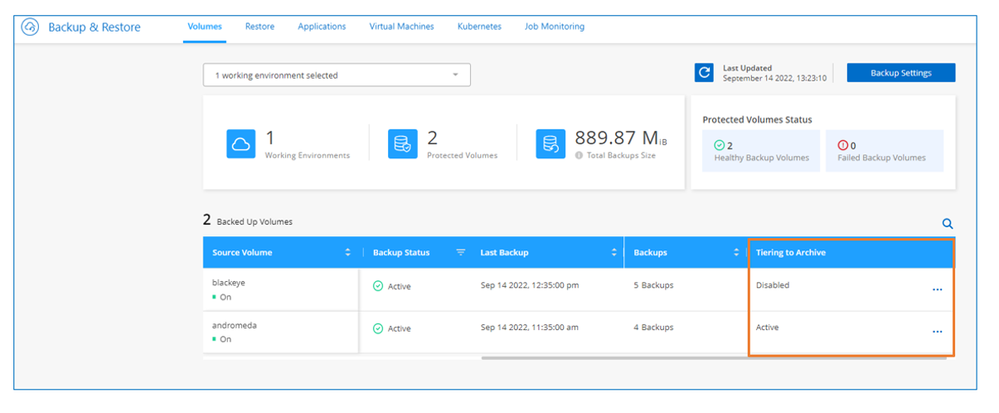This screenshot has height=413, width=999.
Task: Click the Backup & Restore cloud logo icon
Action: (x=30, y=27)
